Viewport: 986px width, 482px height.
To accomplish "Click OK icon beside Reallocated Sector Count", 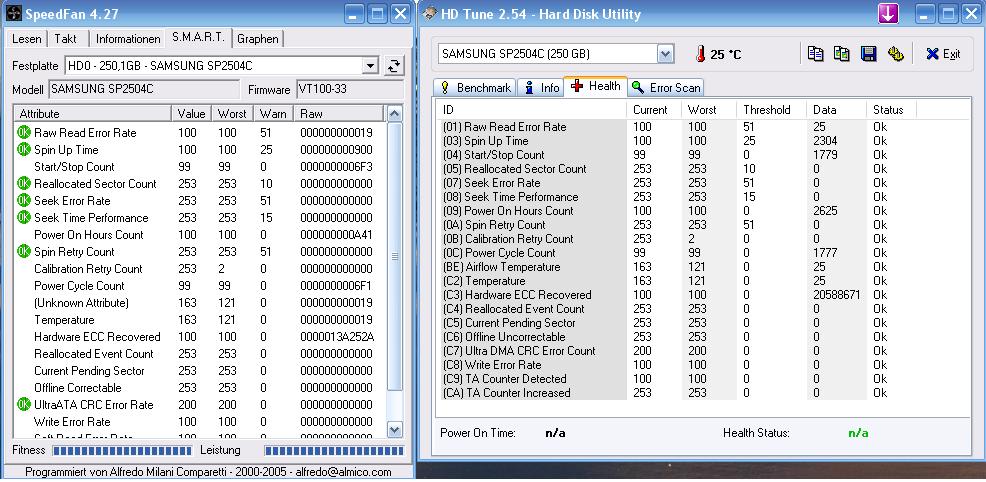I will [x=24, y=183].
